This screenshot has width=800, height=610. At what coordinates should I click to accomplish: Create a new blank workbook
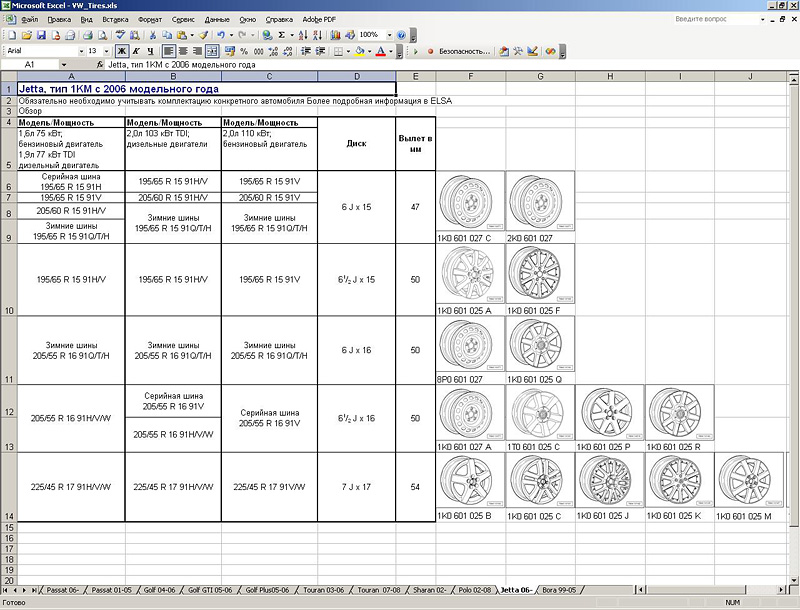point(12,35)
